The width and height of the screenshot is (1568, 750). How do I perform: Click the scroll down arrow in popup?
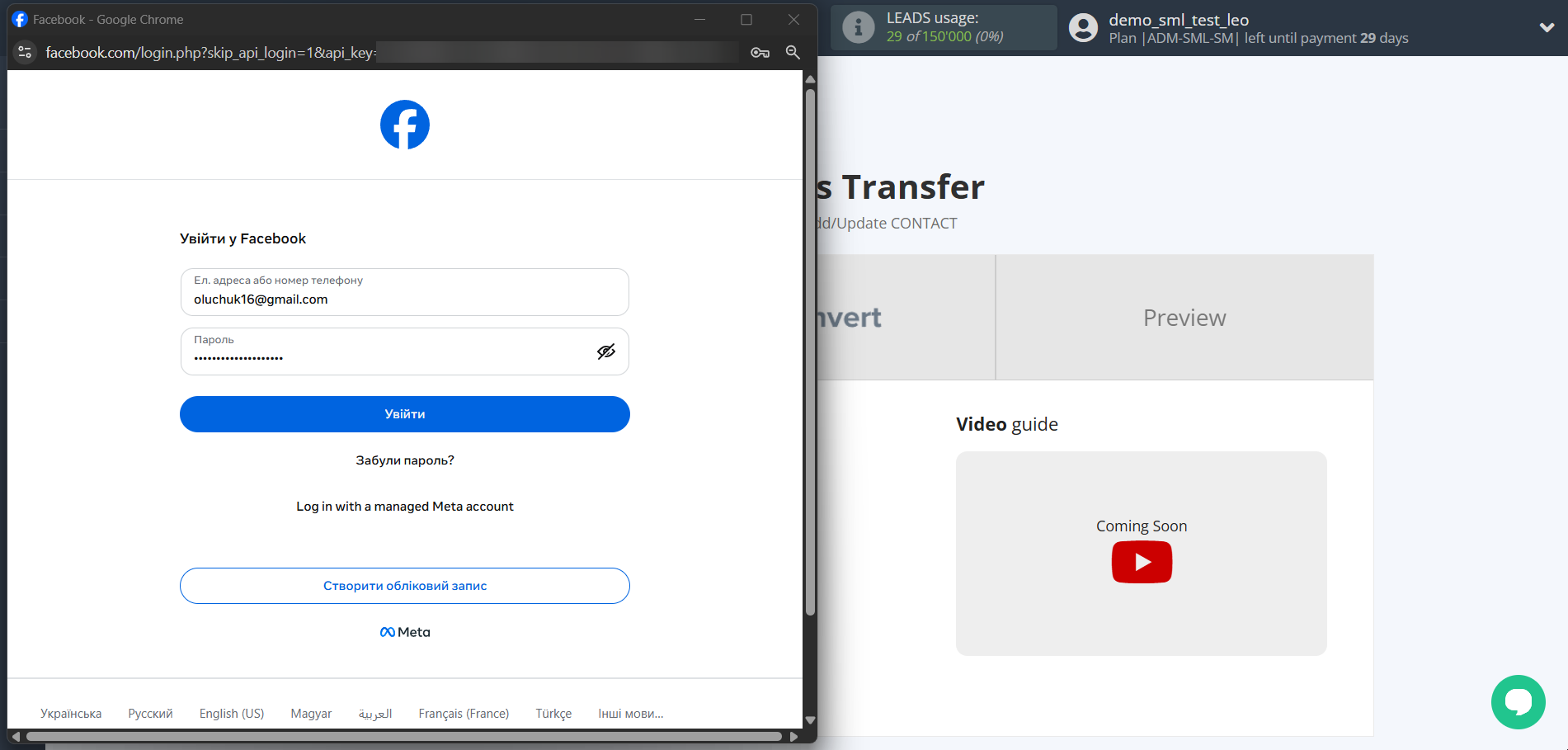810,720
